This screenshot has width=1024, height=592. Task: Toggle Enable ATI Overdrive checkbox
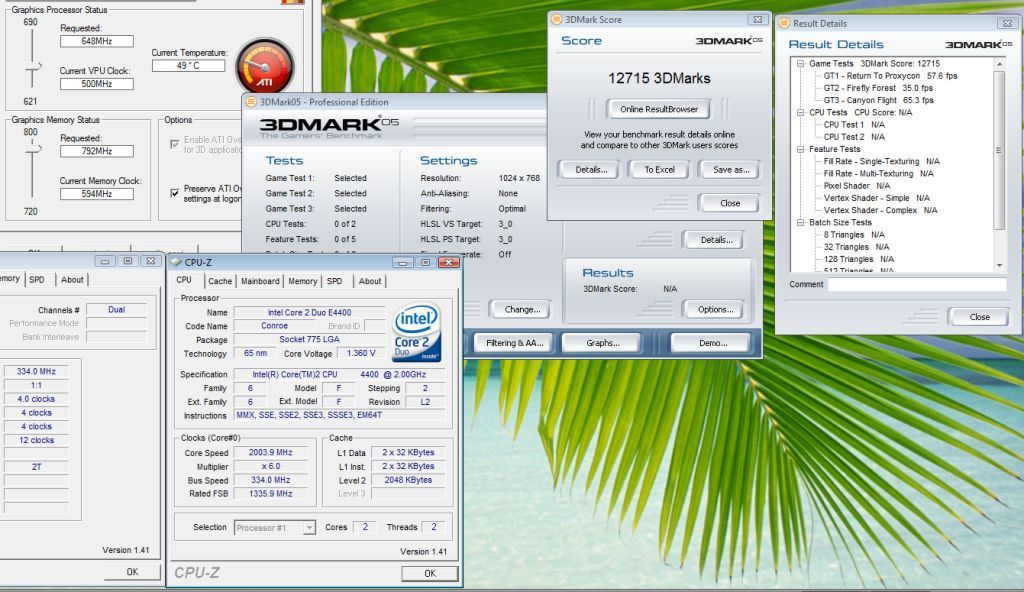[x=174, y=144]
